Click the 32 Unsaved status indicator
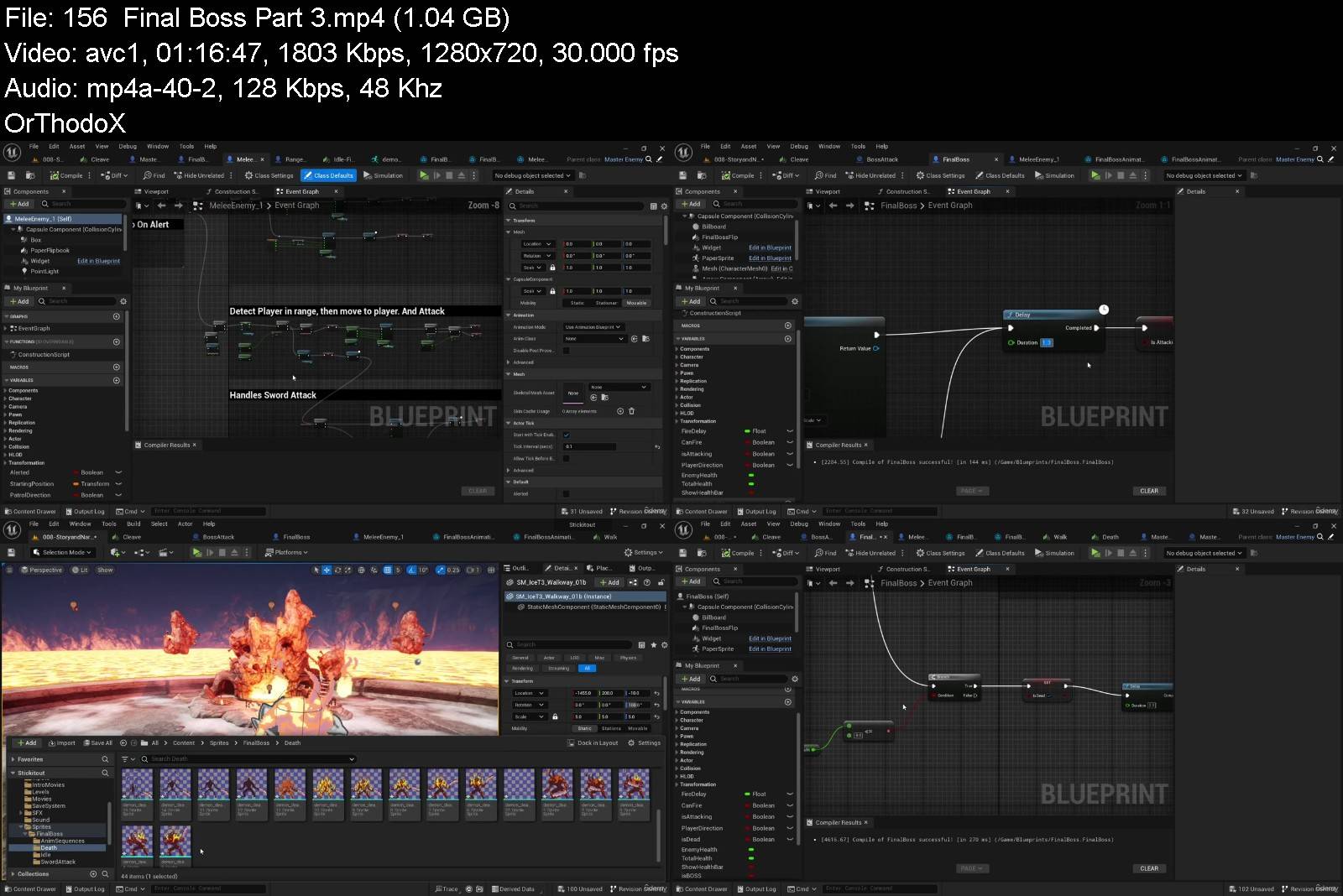The image size is (1343, 896). (x=1253, y=511)
